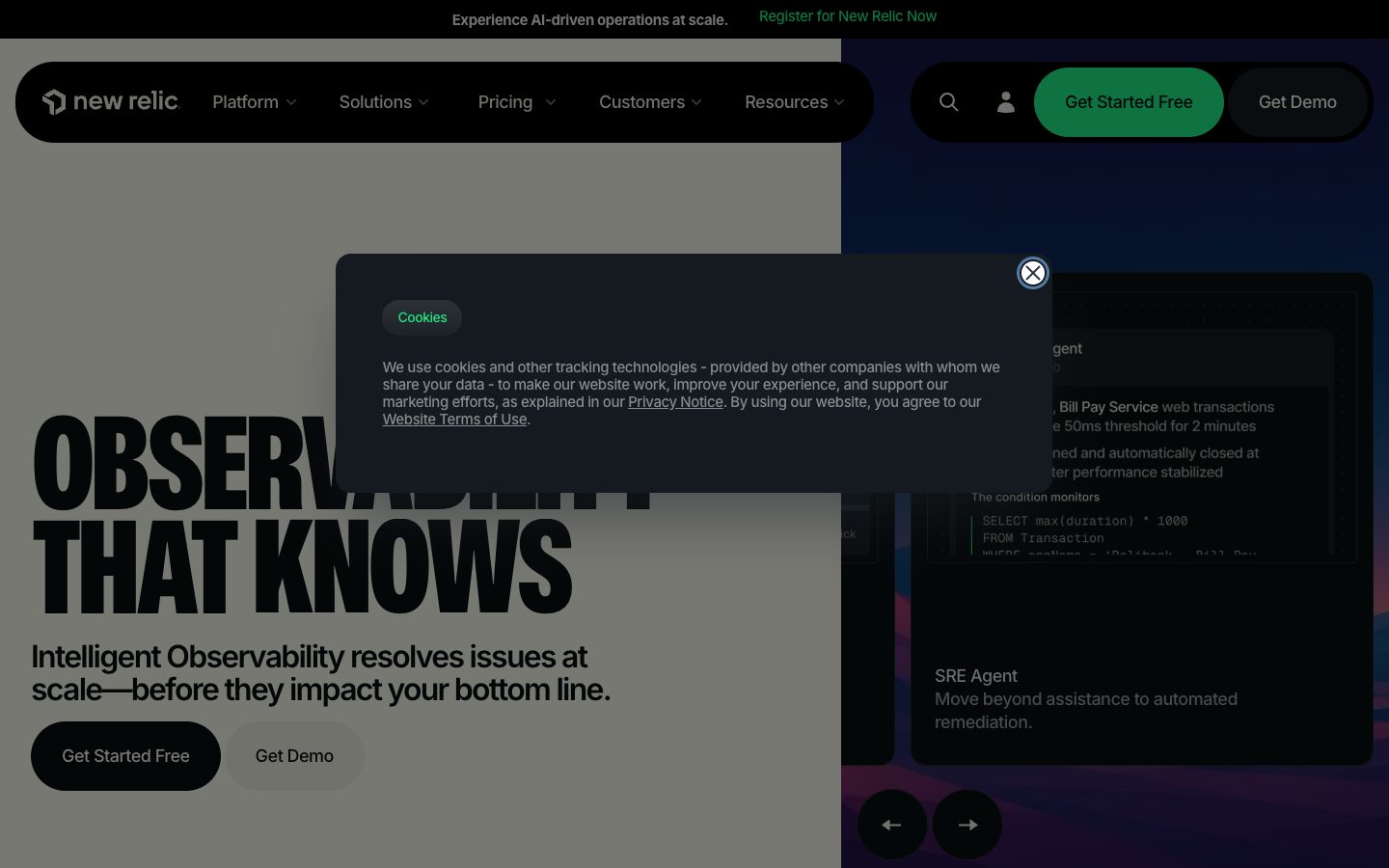The image size is (1389, 868).
Task: Open the user account icon
Action: point(1005,102)
